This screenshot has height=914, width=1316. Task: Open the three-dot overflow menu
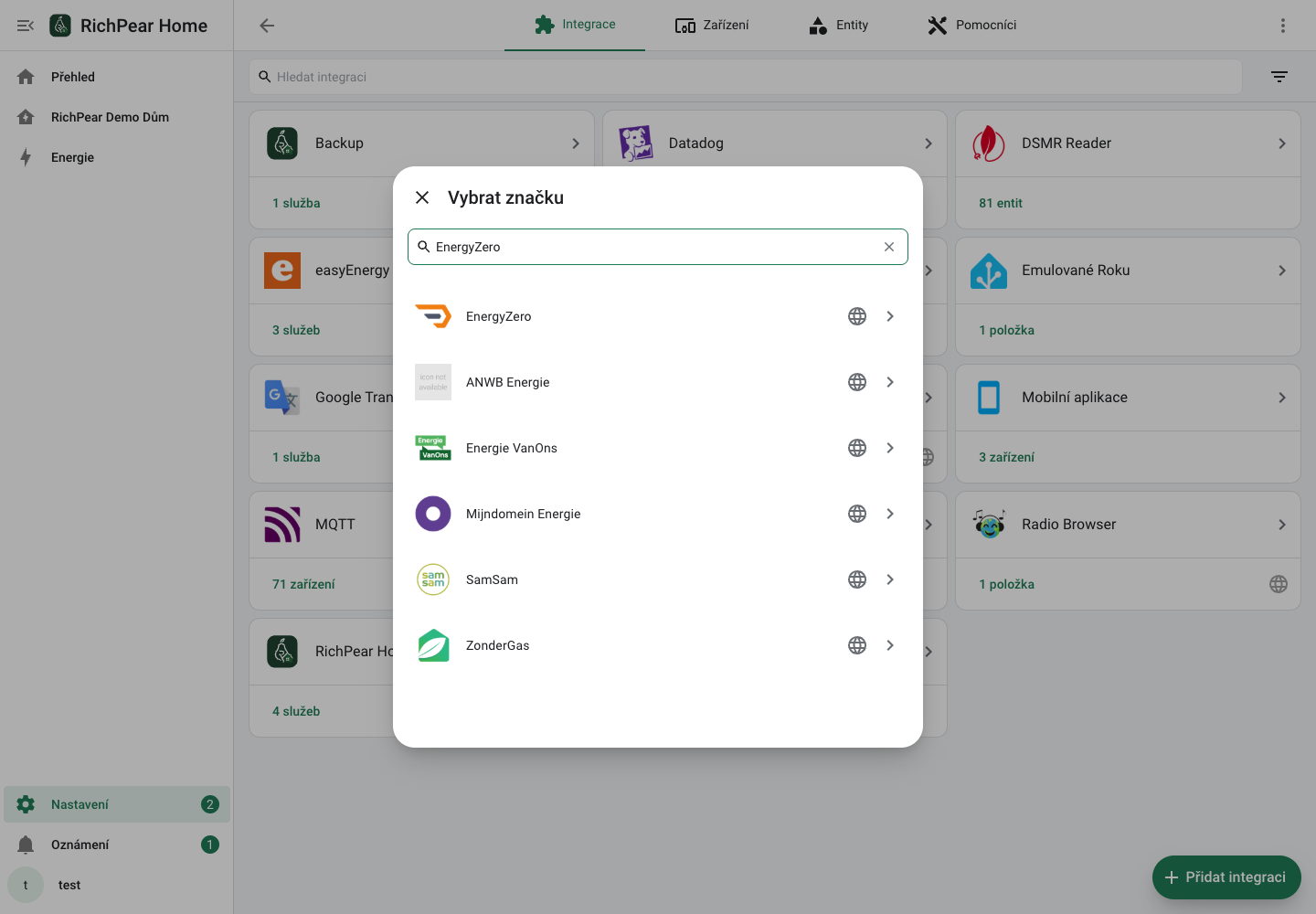click(x=1283, y=26)
